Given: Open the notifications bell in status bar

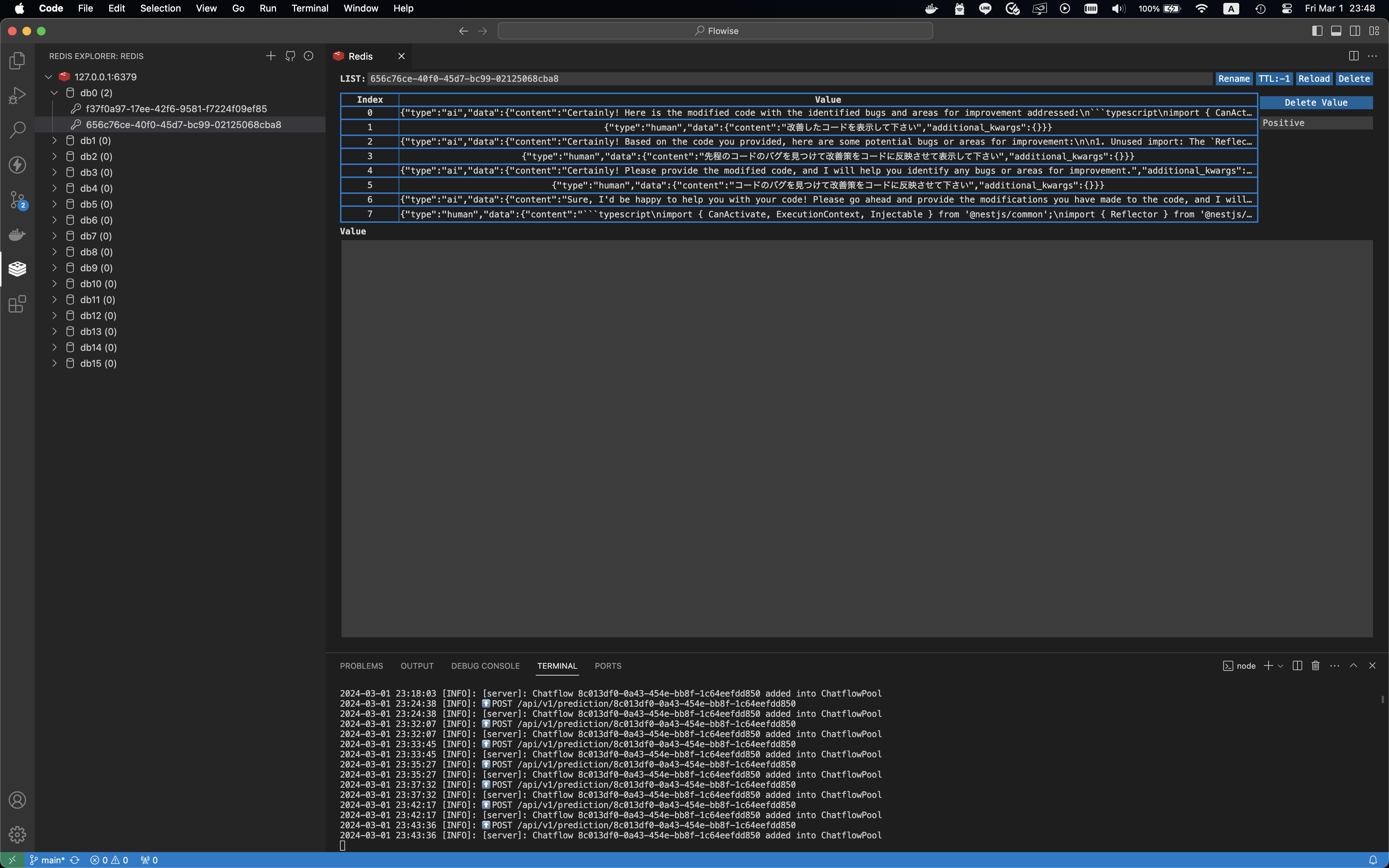Looking at the screenshot, I should coord(1372,860).
